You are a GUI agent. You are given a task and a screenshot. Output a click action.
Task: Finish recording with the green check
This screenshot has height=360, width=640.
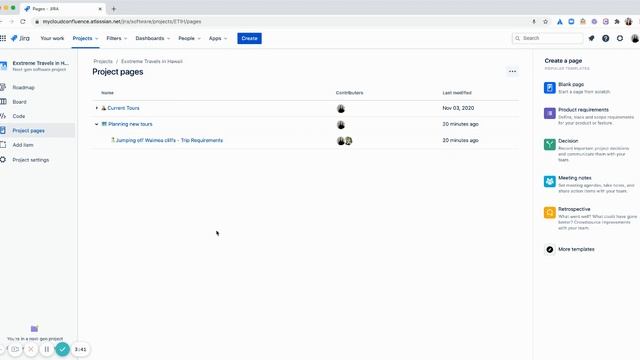pyautogui.click(x=62, y=349)
